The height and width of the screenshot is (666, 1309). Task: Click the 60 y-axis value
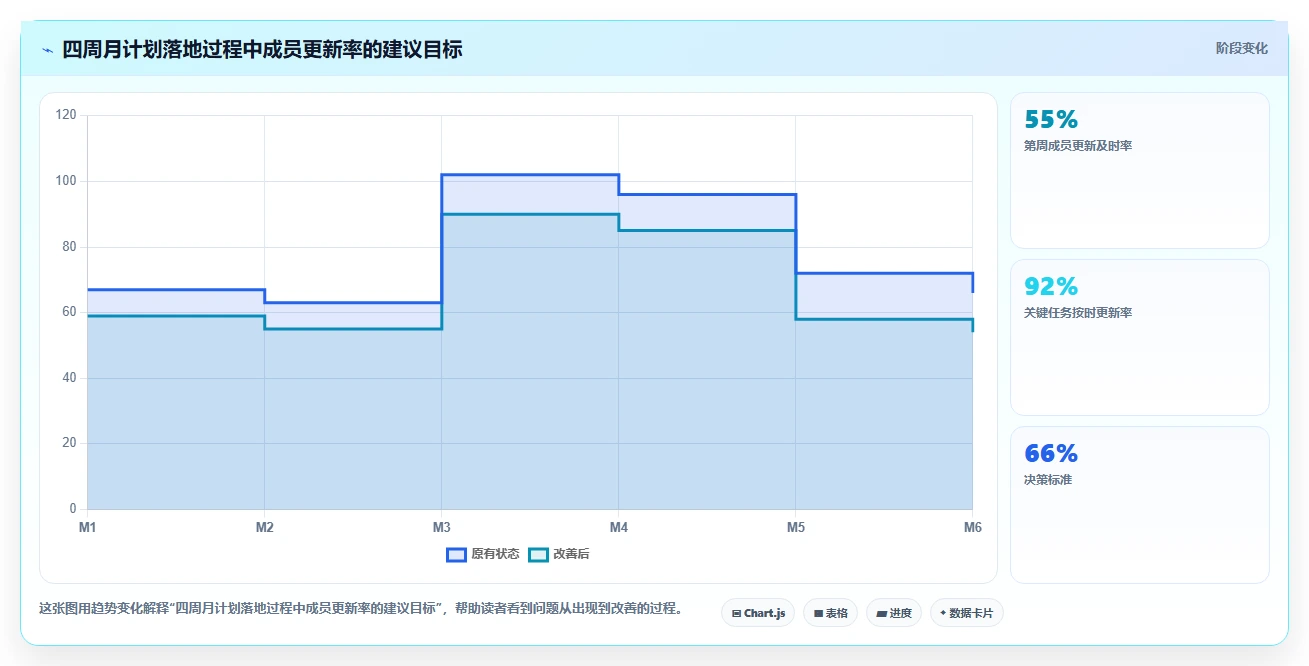69,312
